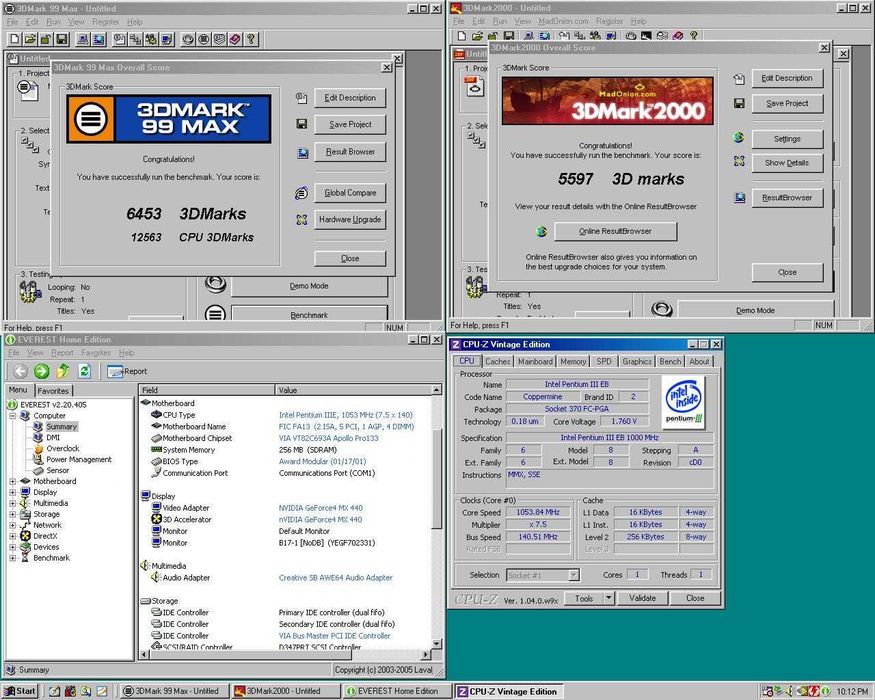Click icon beside Edit Description in 3DMark 99 dialog
This screenshot has height=700, width=875.
click(301, 98)
